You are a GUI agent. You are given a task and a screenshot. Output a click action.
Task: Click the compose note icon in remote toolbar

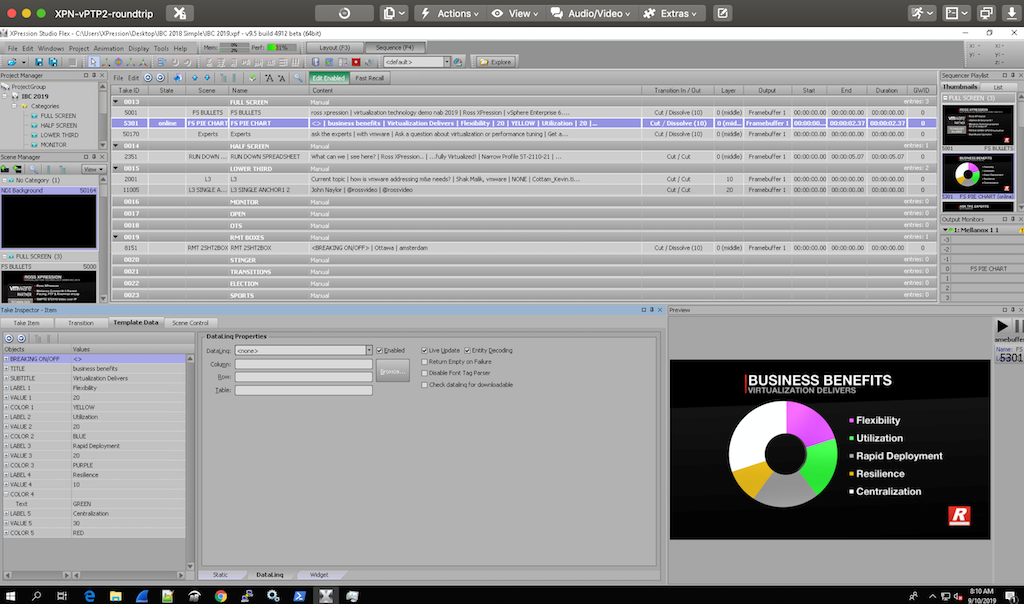[722, 13]
